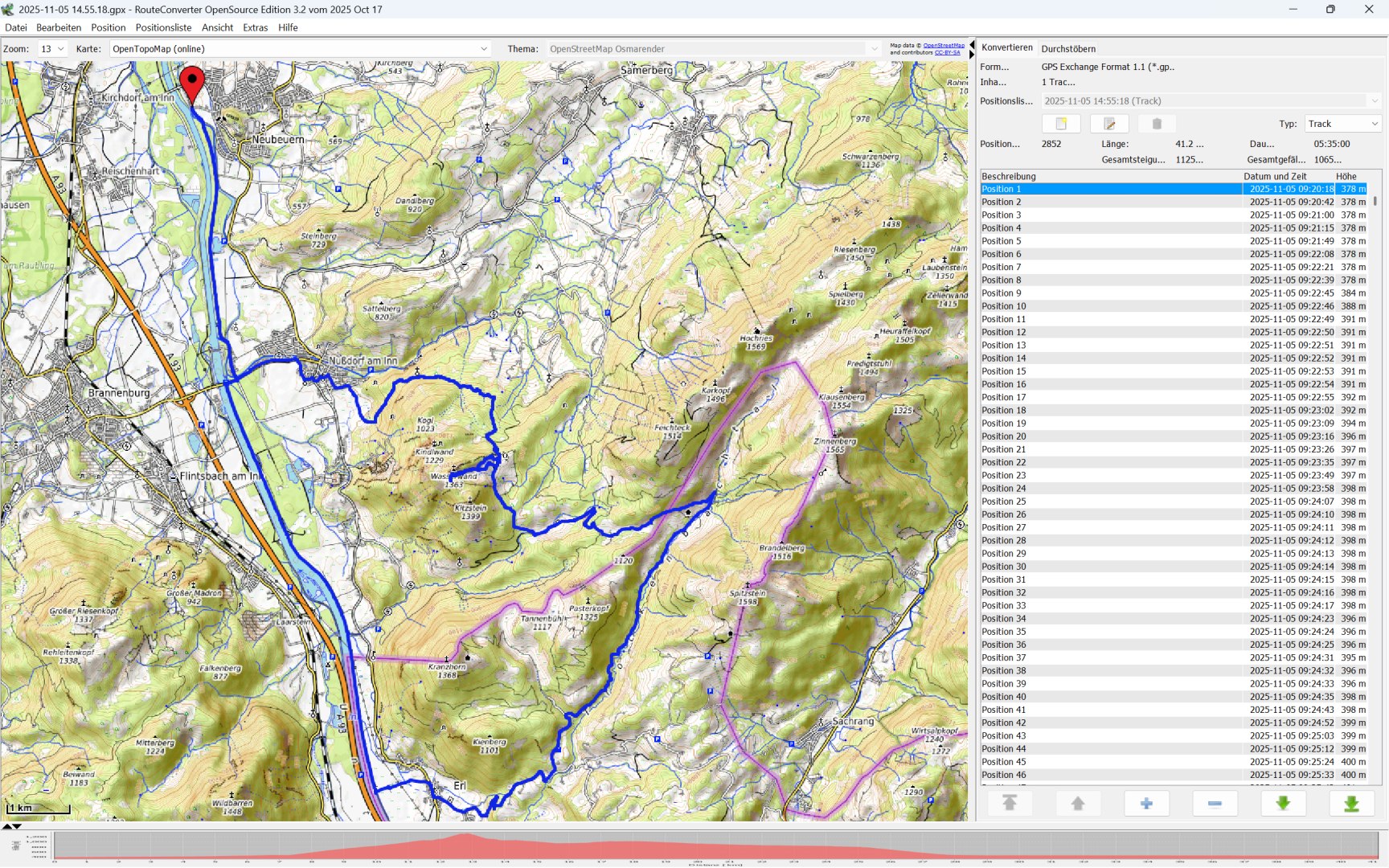
Task: Open the Positionsliste menu
Action: [x=163, y=27]
